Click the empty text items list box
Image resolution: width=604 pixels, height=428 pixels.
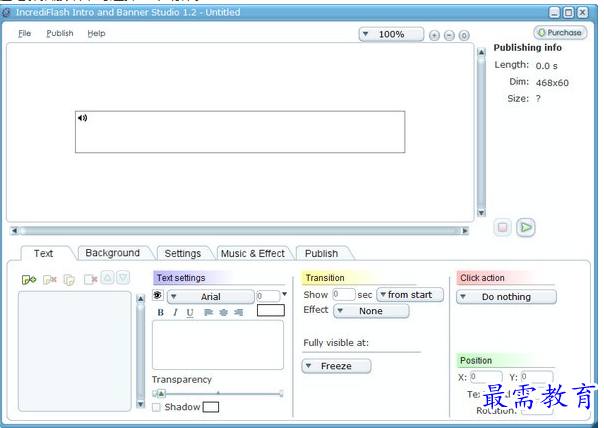75,351
